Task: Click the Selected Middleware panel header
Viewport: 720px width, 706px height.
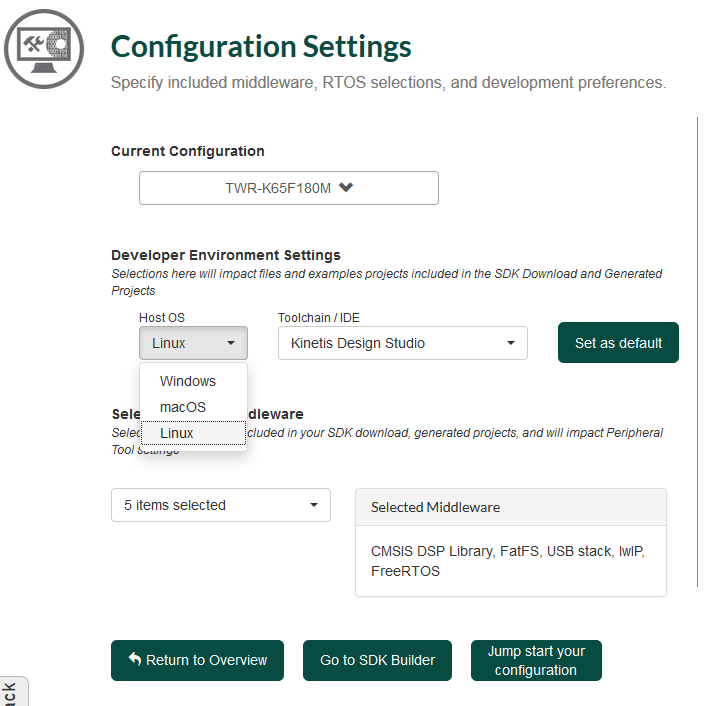Action: 510,507
